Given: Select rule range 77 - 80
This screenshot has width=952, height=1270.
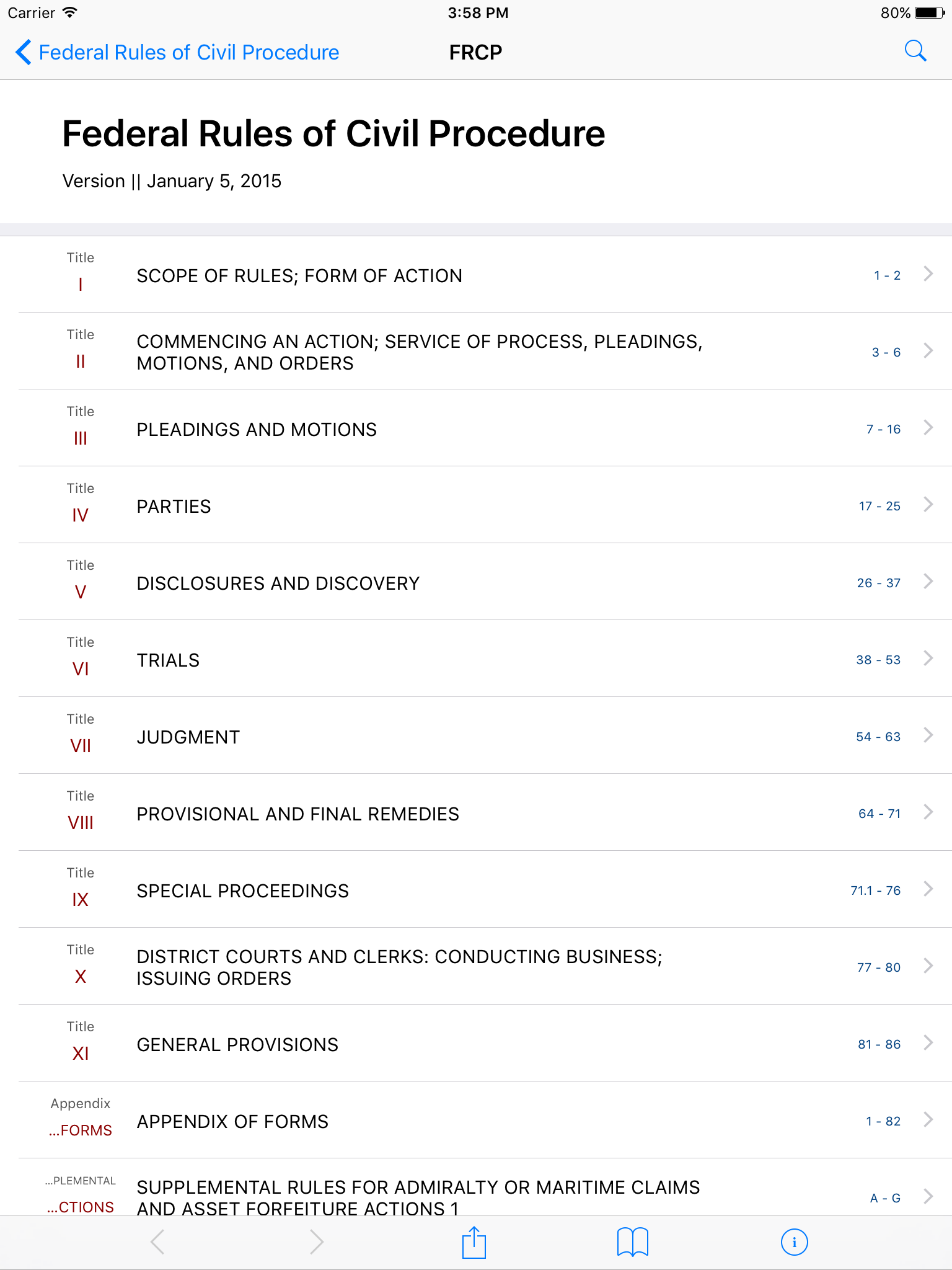Looking at the screenshot, I should 879,967.
